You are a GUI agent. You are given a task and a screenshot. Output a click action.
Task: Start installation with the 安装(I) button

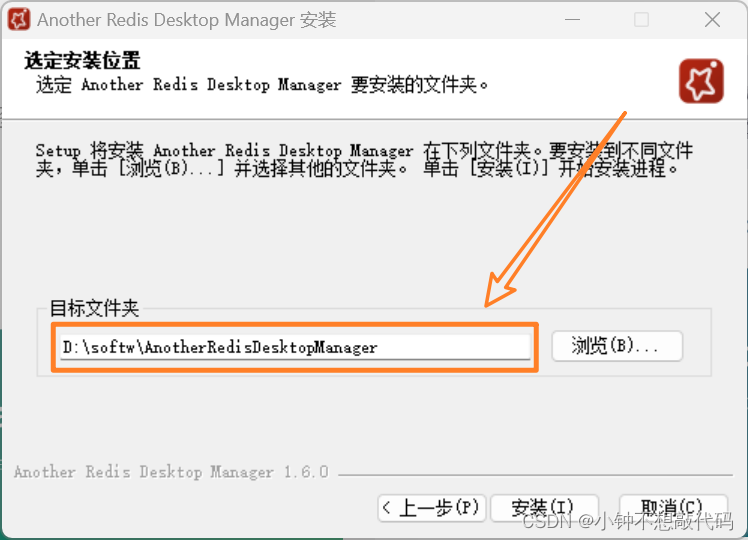[x=544, y=508]
